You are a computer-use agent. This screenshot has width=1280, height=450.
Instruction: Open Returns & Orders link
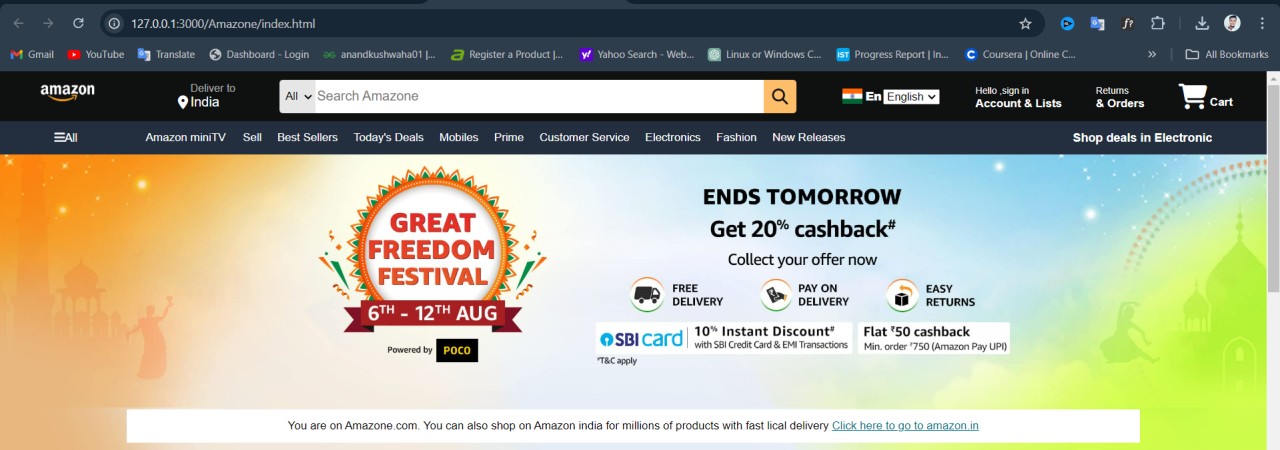coord(1120,97)
